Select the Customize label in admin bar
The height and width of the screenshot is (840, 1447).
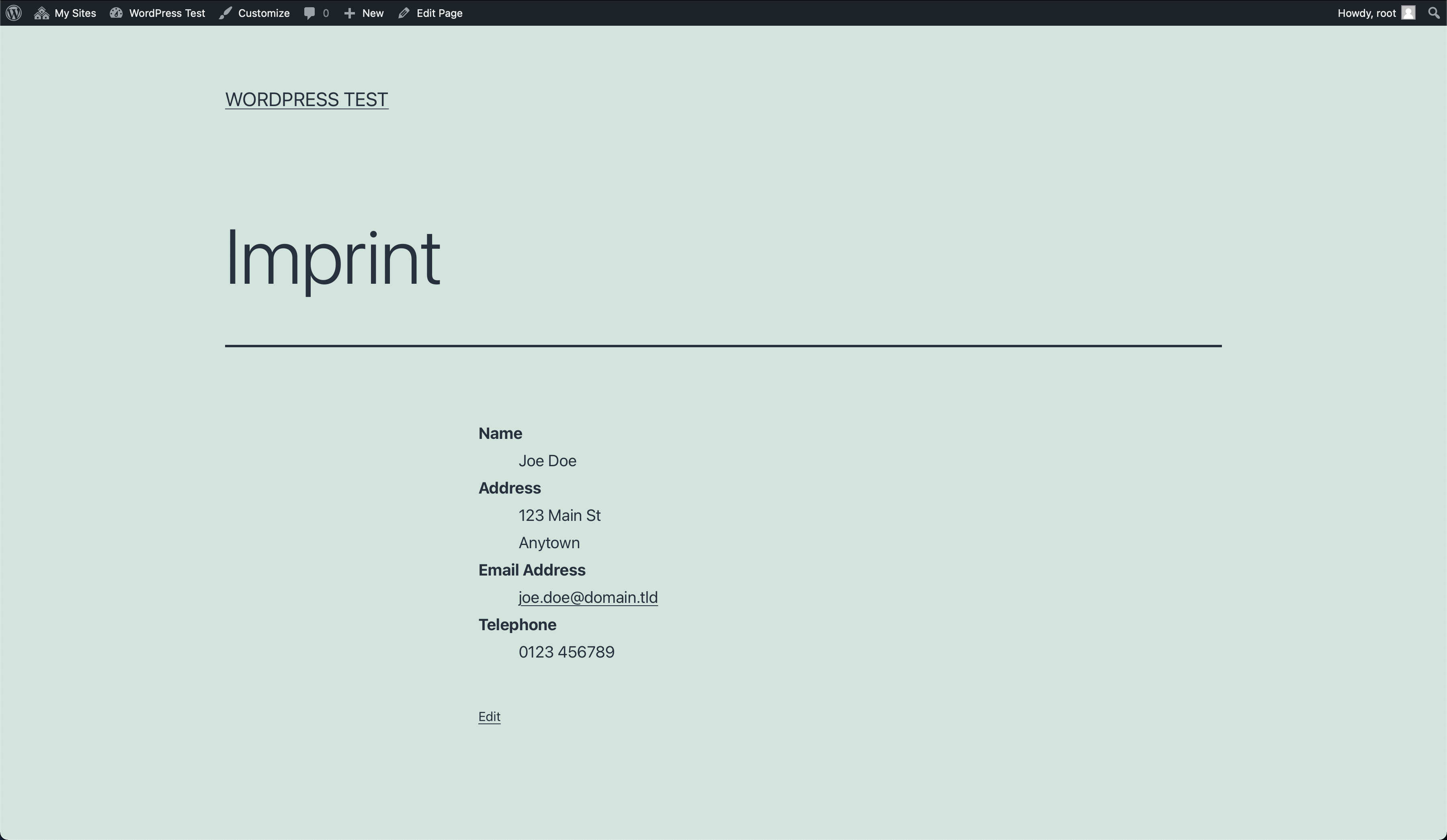click(x=264, y=13)
